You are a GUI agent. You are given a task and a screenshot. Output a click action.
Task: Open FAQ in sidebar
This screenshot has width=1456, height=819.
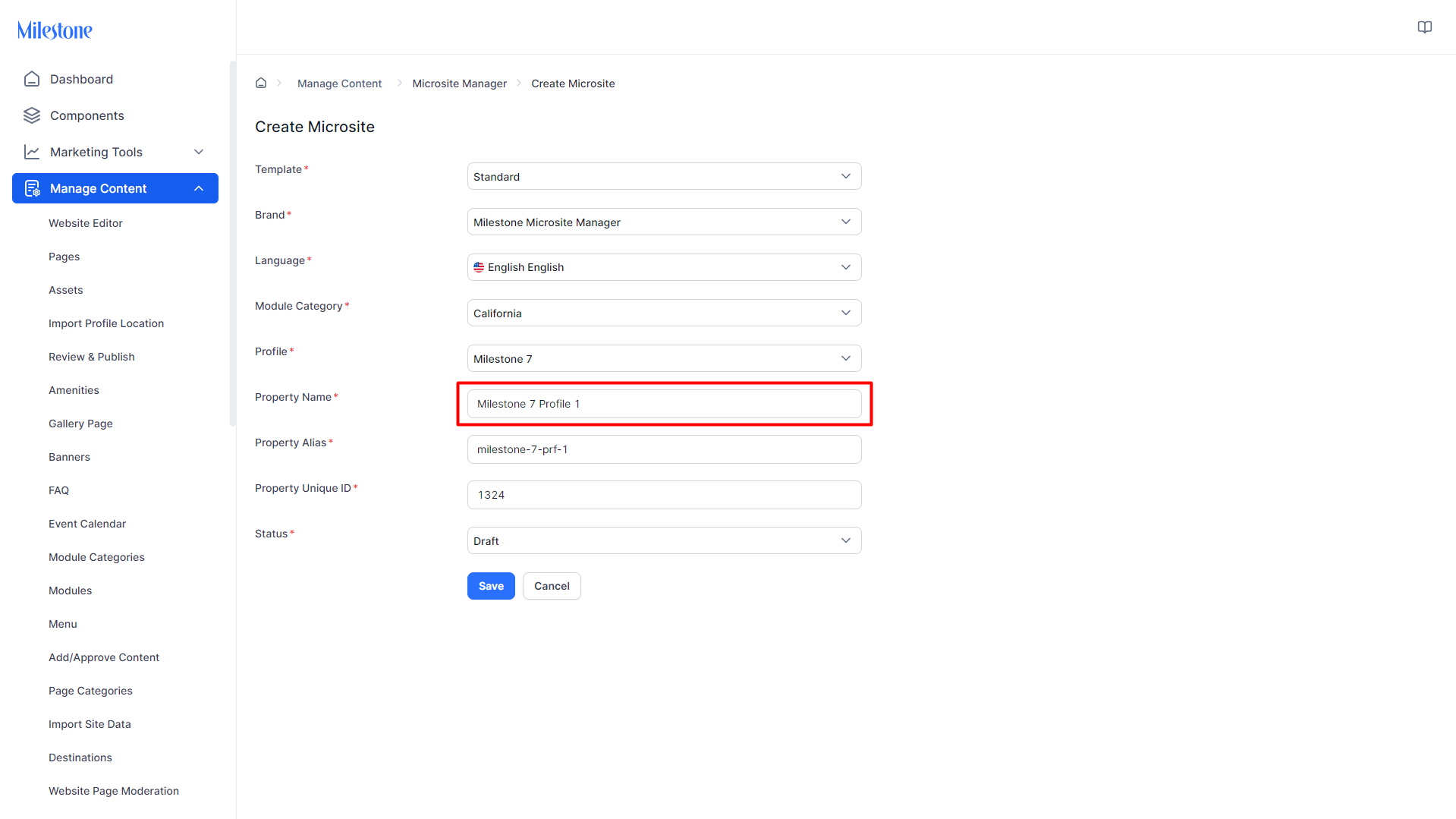point(58,490)
